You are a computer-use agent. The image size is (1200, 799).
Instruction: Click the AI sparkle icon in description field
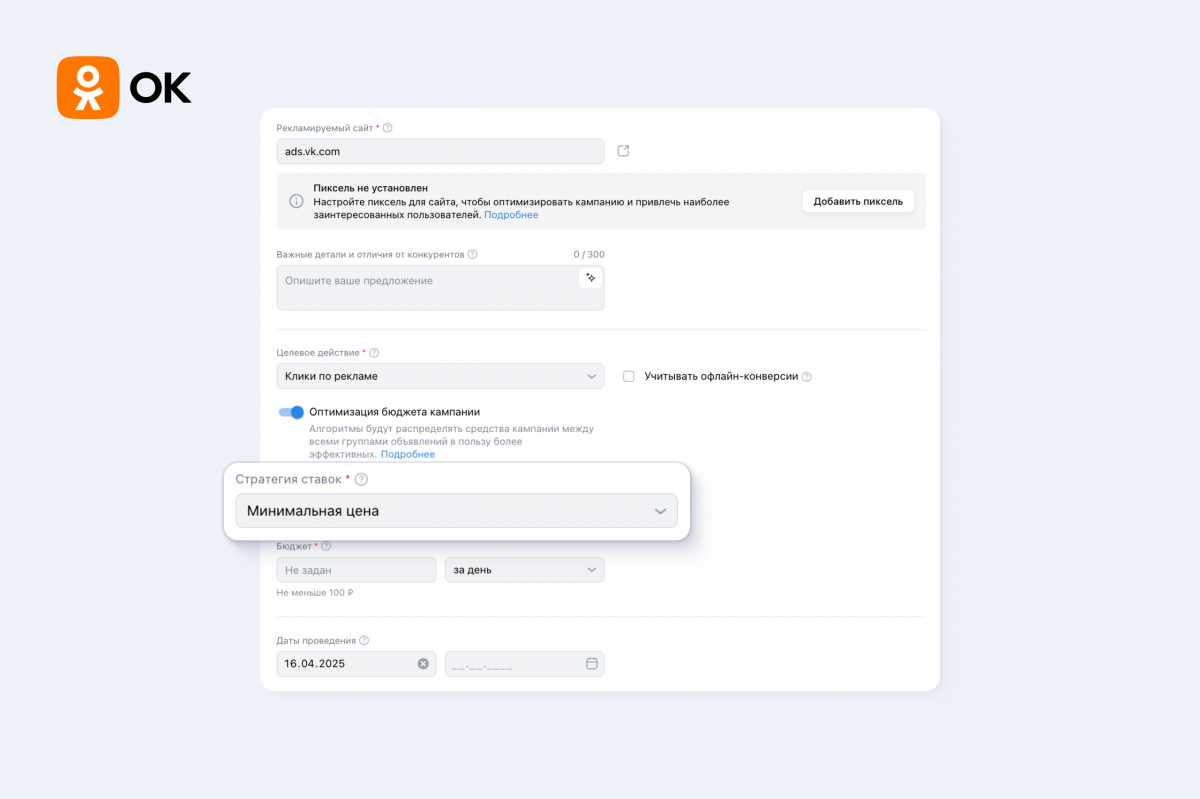pos(591,278)
